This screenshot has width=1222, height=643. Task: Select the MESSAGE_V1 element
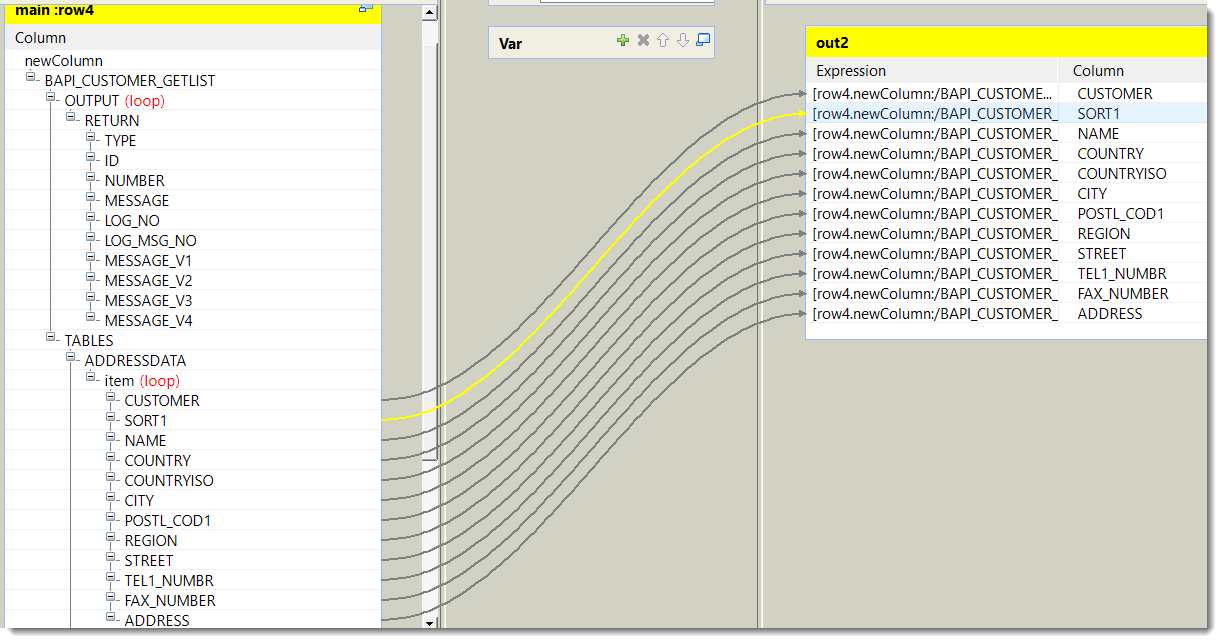click(x=148, y=260)
